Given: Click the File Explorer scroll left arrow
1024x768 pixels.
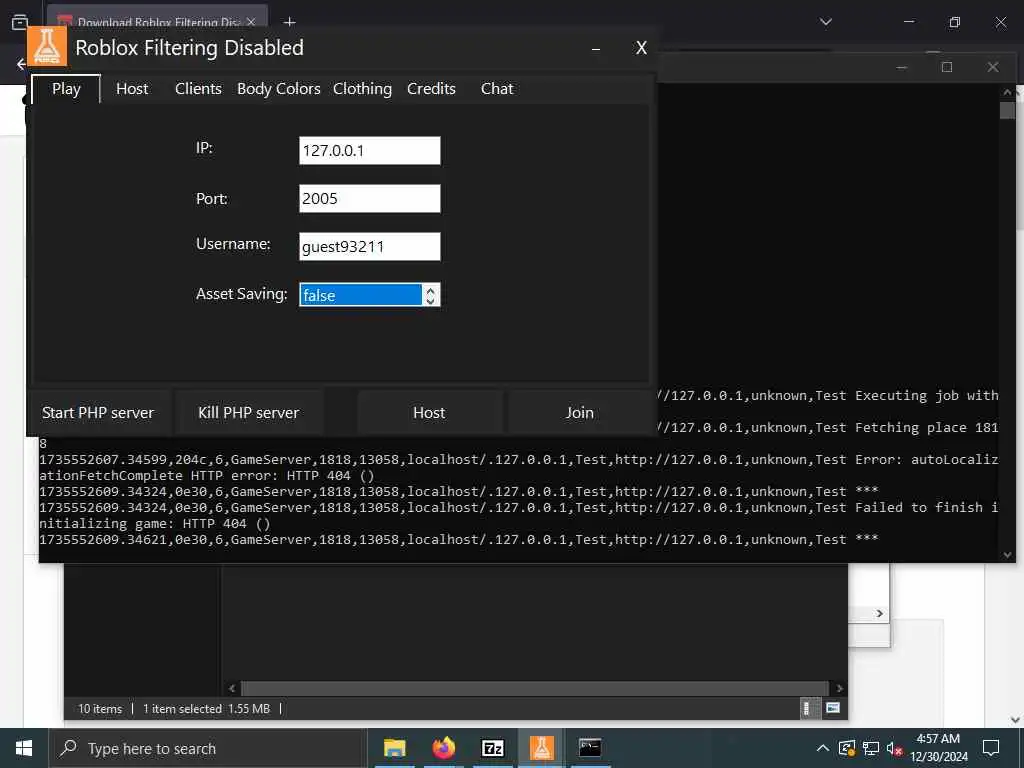Looking at the screenshot, I should (232, 688).
